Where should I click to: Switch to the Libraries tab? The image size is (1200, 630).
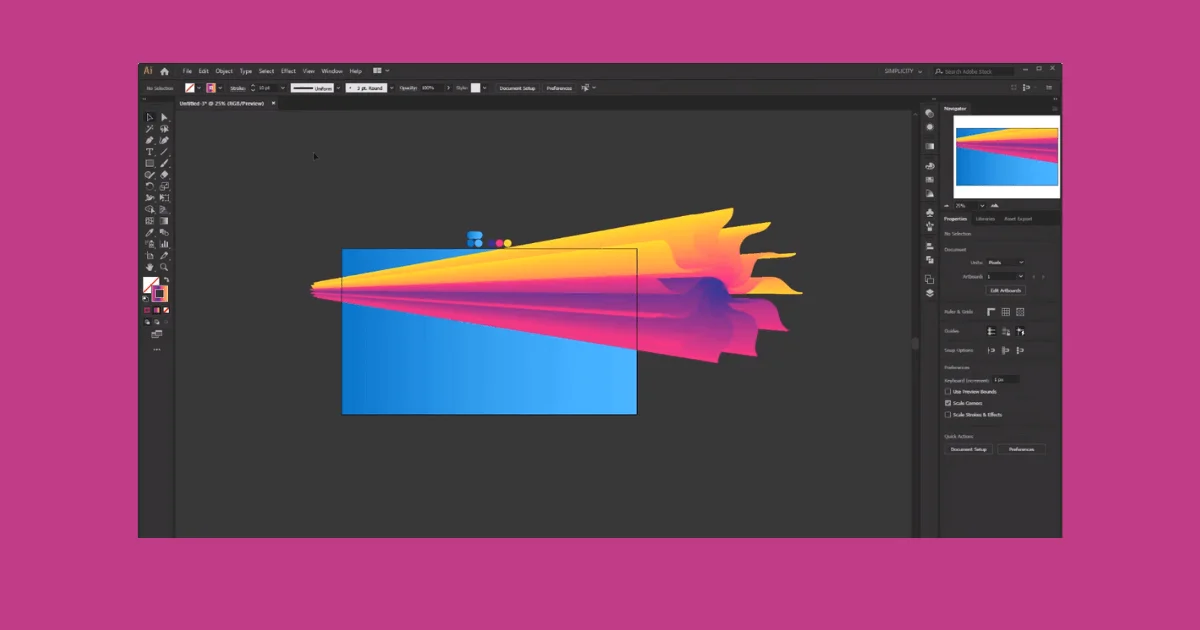(985, 219)
